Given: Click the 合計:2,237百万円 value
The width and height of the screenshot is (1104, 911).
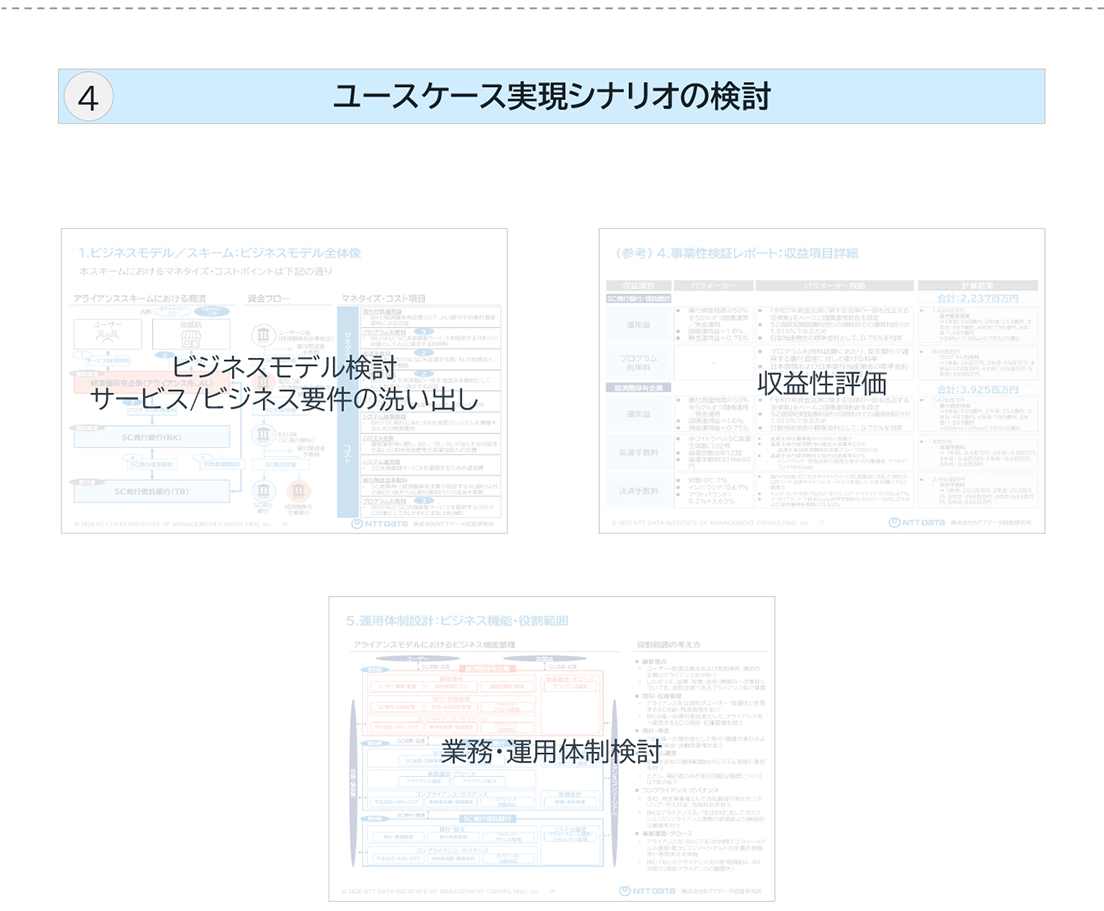Looking at the screenshot, I should point(977,299).
